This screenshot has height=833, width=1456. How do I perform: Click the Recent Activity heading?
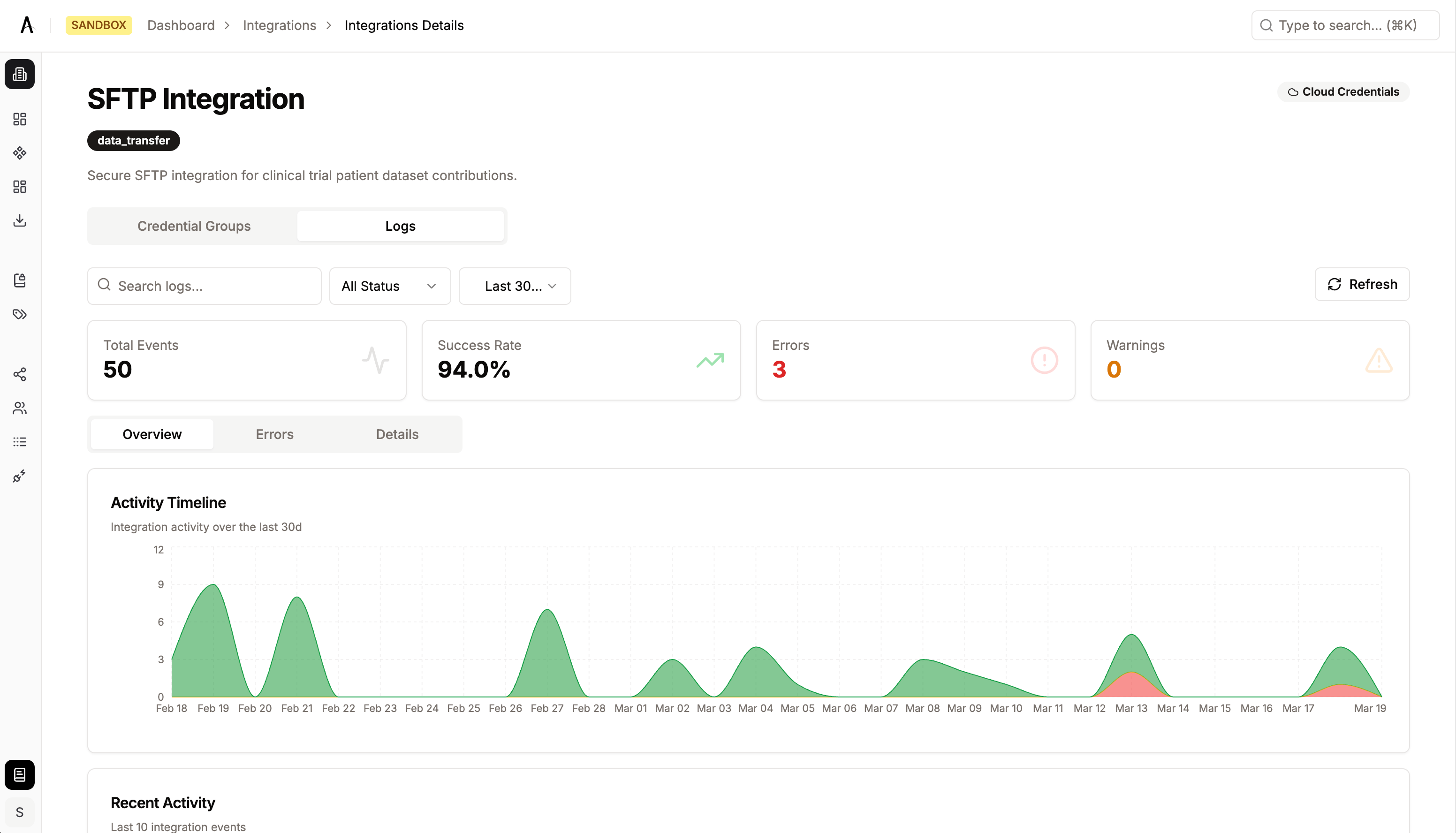click(x=162, y=803)
